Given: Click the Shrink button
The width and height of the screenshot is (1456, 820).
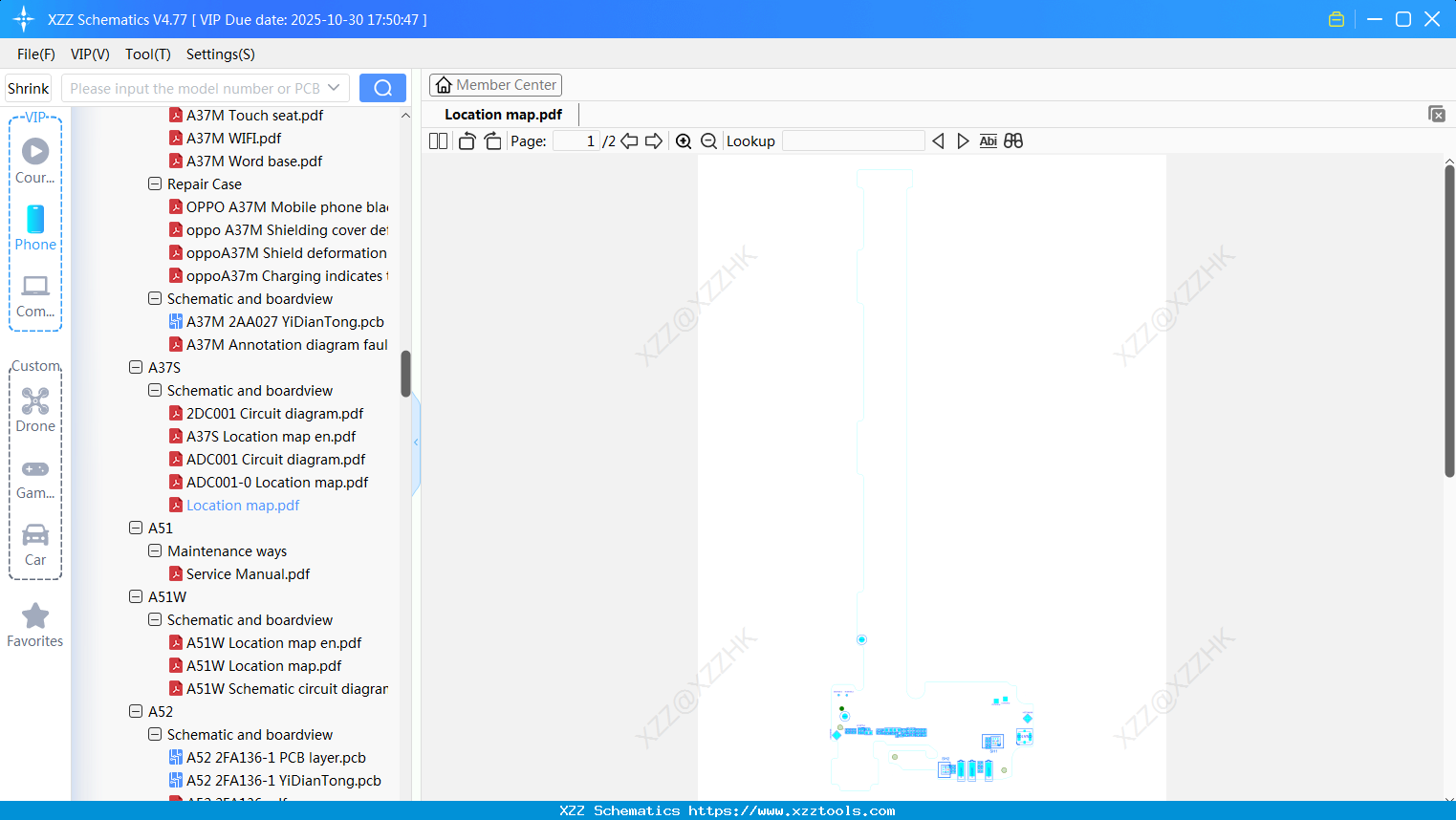Looking at the screenshot, I should point(29,88).
